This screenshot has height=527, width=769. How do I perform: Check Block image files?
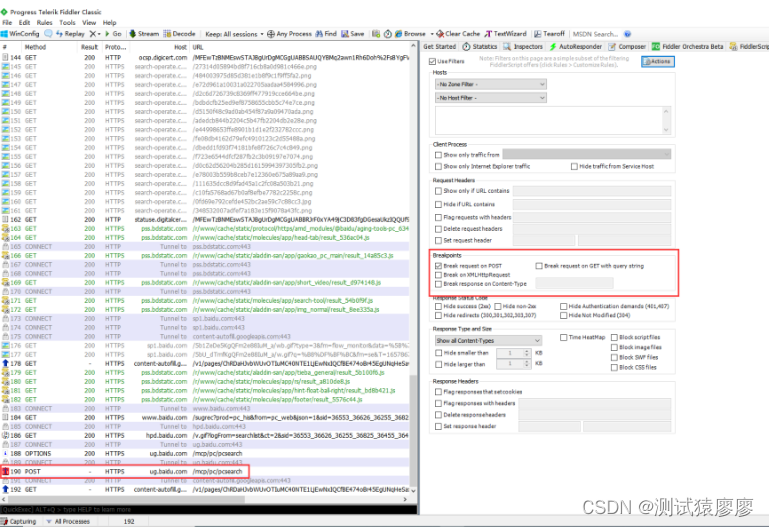(x=614, y=347)
